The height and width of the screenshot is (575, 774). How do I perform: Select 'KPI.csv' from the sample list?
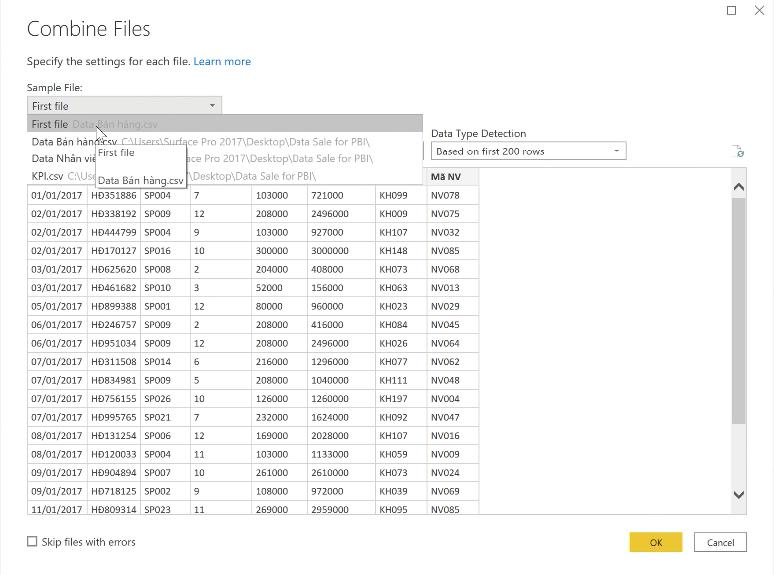[47, 176]
